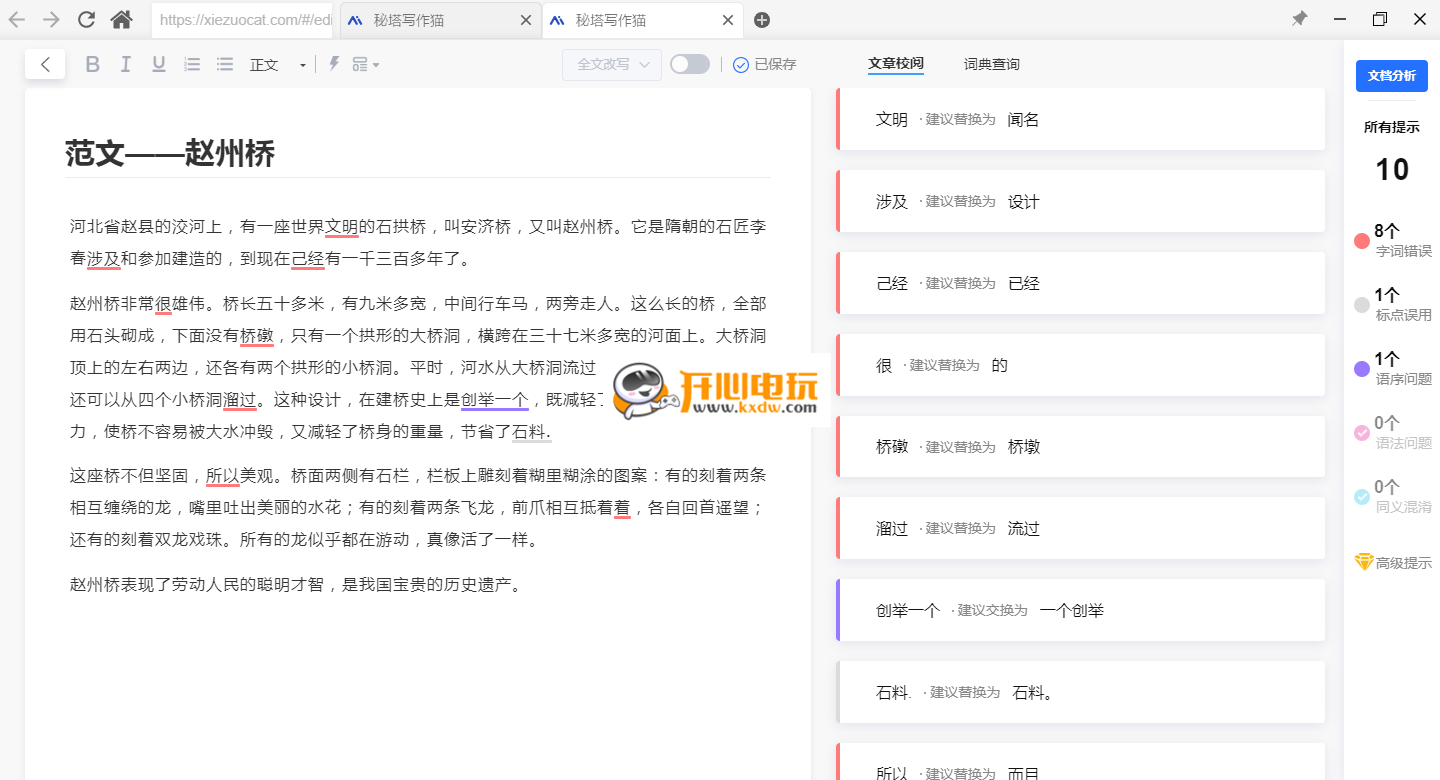Apply italic formatting to text
This screenshot has height=780, width=1440.
(x=125, y=63)
